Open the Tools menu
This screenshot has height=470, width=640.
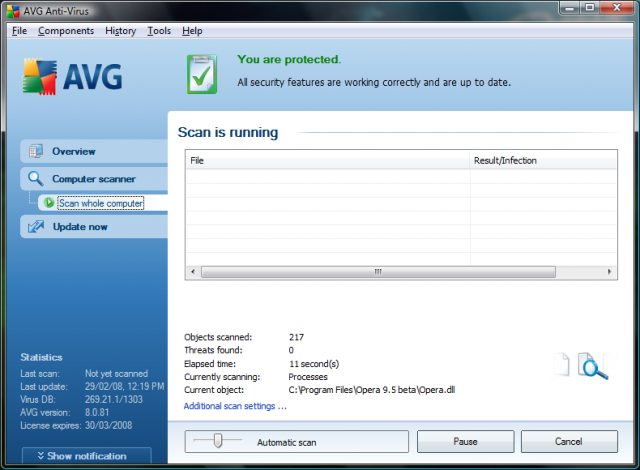[x=159, y=31]
